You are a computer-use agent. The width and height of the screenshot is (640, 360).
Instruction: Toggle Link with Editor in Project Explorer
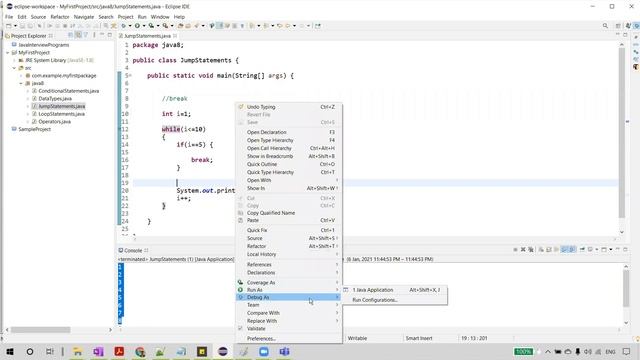click(x=78, y=35)
